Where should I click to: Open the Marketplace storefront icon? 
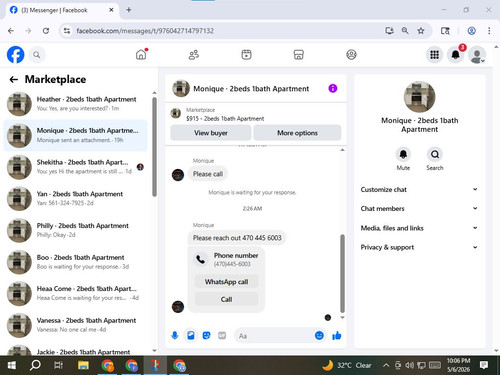pos(299,54)
